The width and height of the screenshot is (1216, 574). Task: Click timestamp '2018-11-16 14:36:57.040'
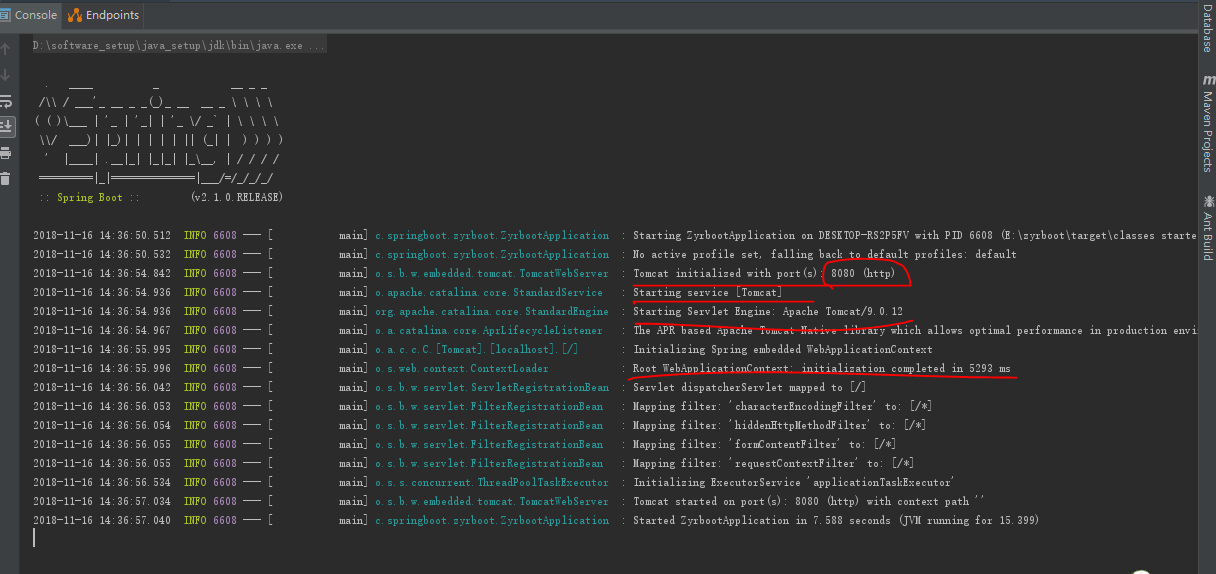[x=102, y=521]
